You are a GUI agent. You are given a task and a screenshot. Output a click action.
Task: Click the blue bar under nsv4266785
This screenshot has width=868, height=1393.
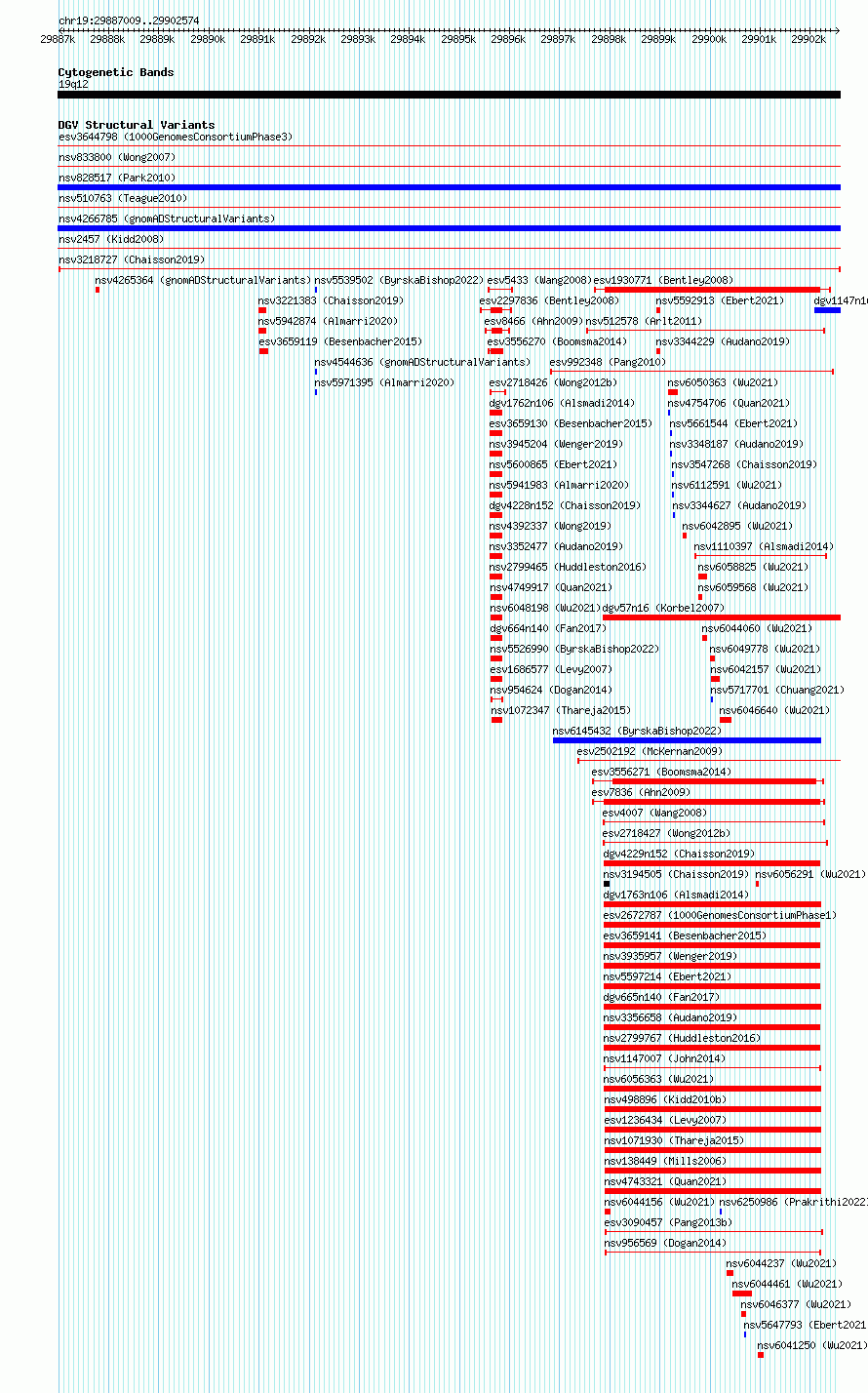(x=449, y=228)
